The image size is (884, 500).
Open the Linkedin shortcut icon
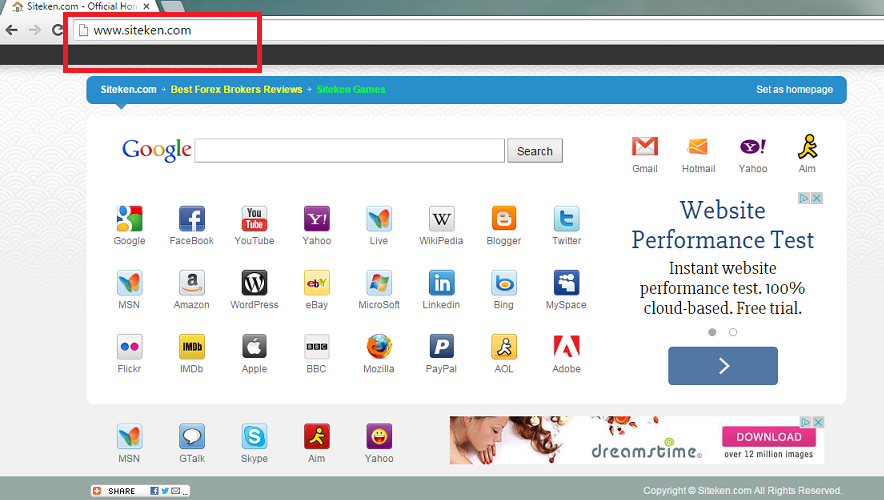pos(441,283)
